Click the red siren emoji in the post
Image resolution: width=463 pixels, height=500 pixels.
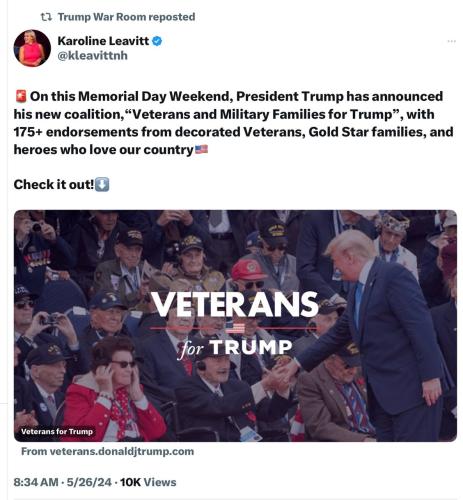coord(21,96)
